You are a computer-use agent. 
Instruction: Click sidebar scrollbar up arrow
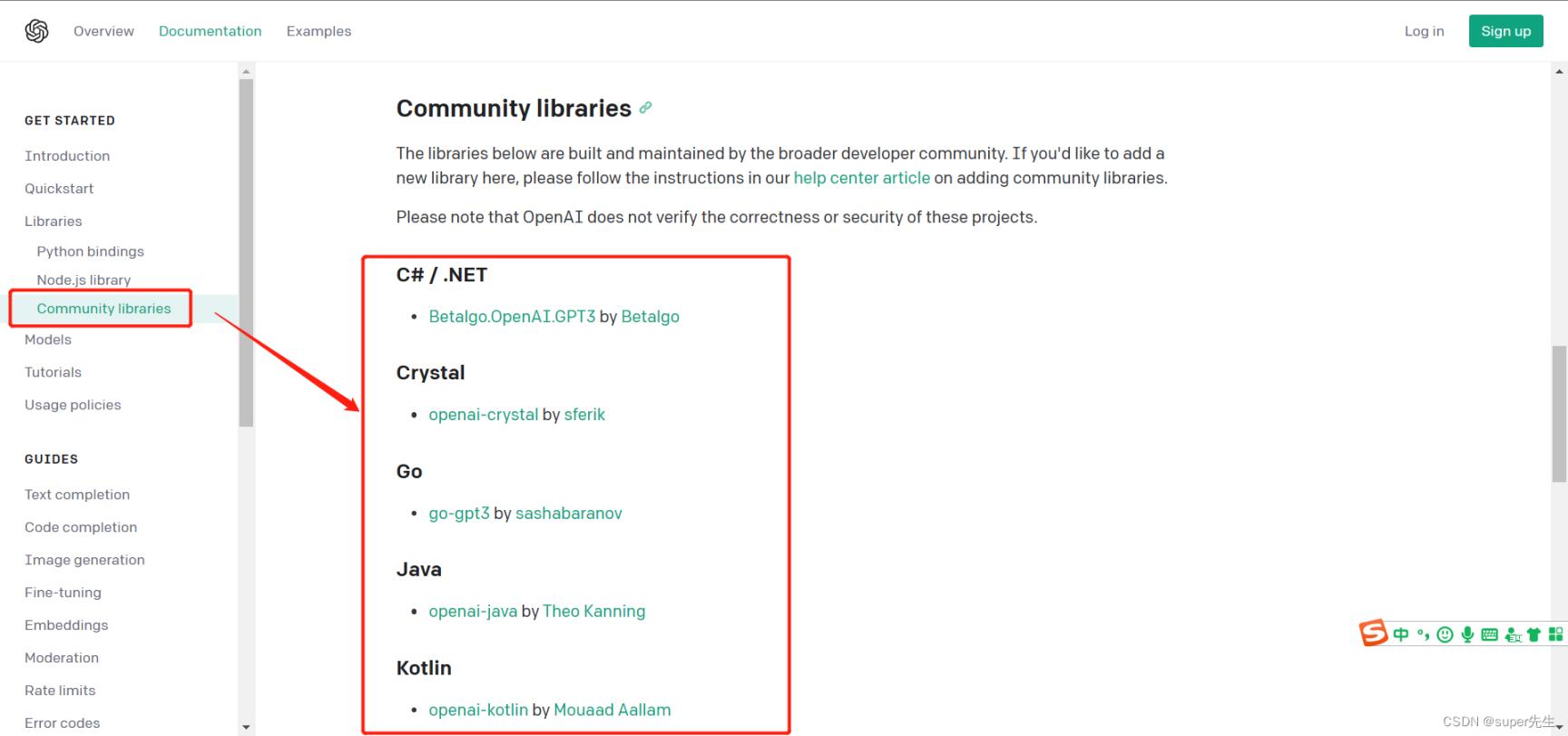click(x=246, y=71)
